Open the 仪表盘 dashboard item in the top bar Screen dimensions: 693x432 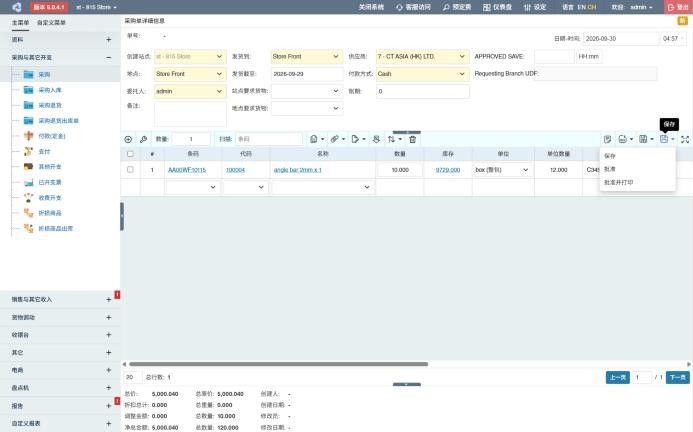pos(497,7)
